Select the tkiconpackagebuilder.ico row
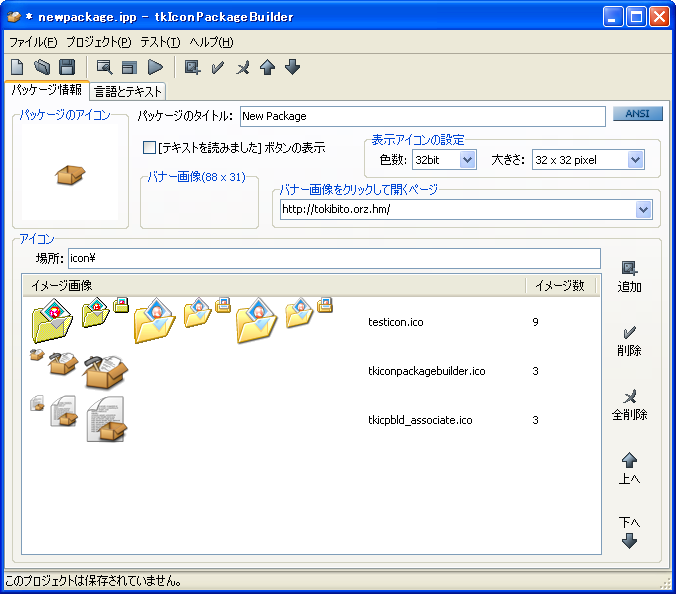The width and height of the screenshot is (676, 594). pyautogui.click(x=311, y=371)
